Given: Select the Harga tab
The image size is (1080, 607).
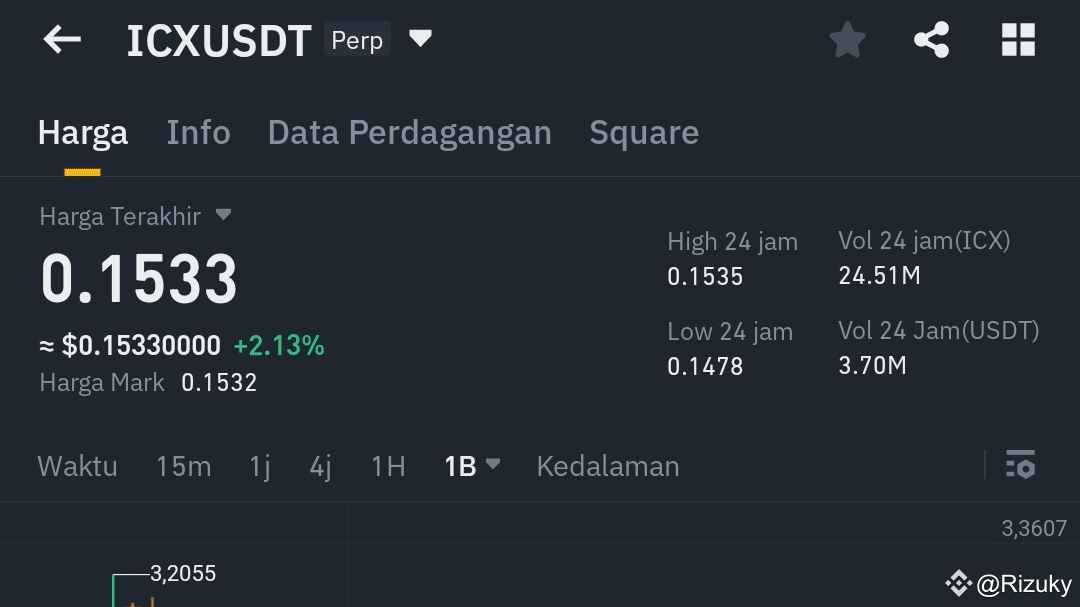Looking at the screenshot, I should (83, 133).
